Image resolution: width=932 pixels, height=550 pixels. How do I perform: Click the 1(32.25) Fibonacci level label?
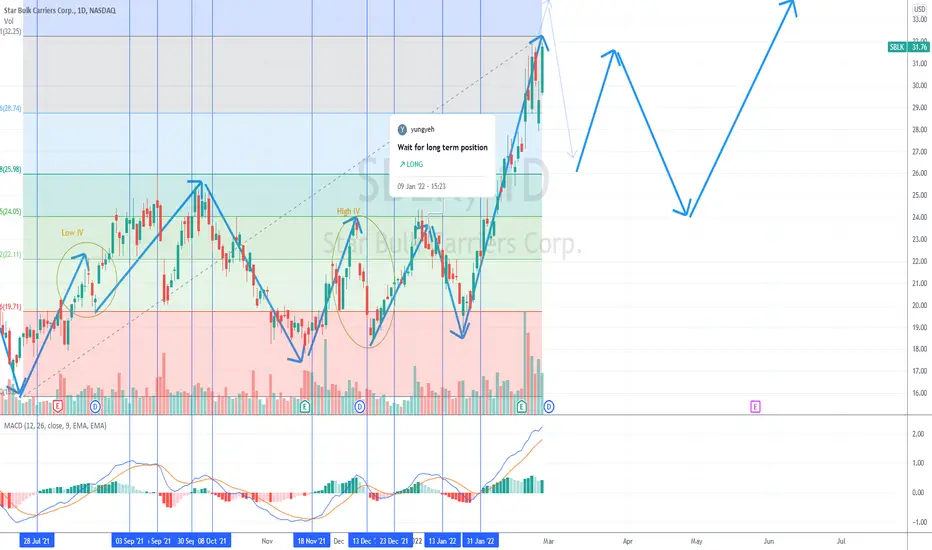pos(11,31)
